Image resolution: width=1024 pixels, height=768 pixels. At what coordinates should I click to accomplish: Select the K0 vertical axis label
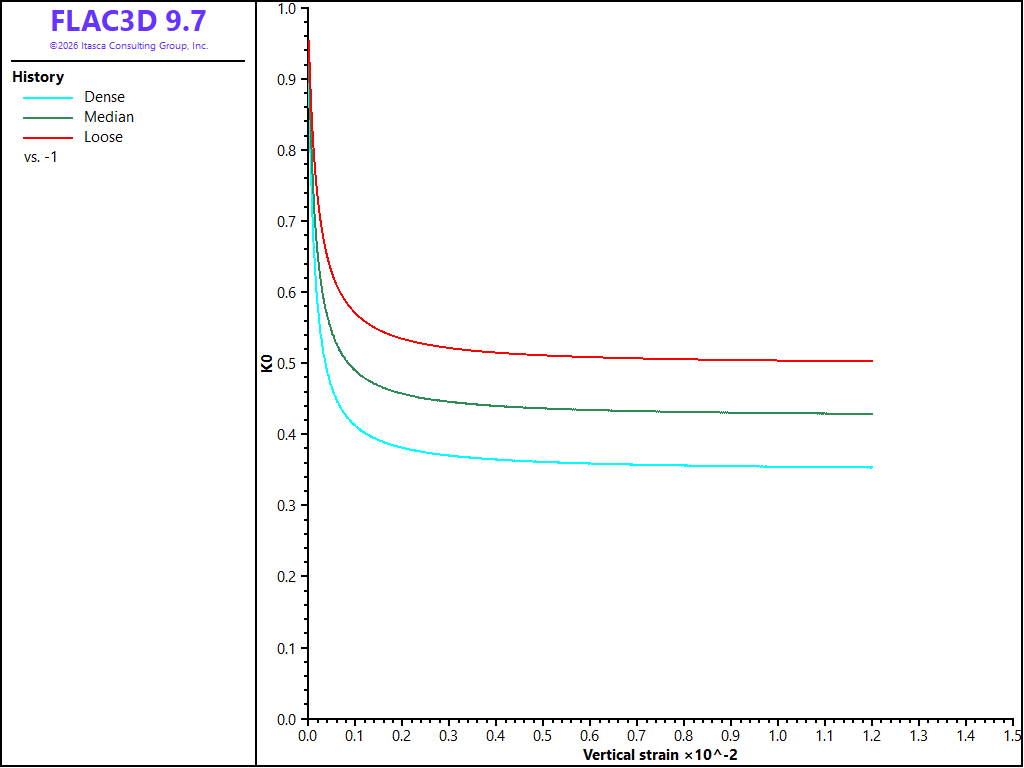click(266, 363)
